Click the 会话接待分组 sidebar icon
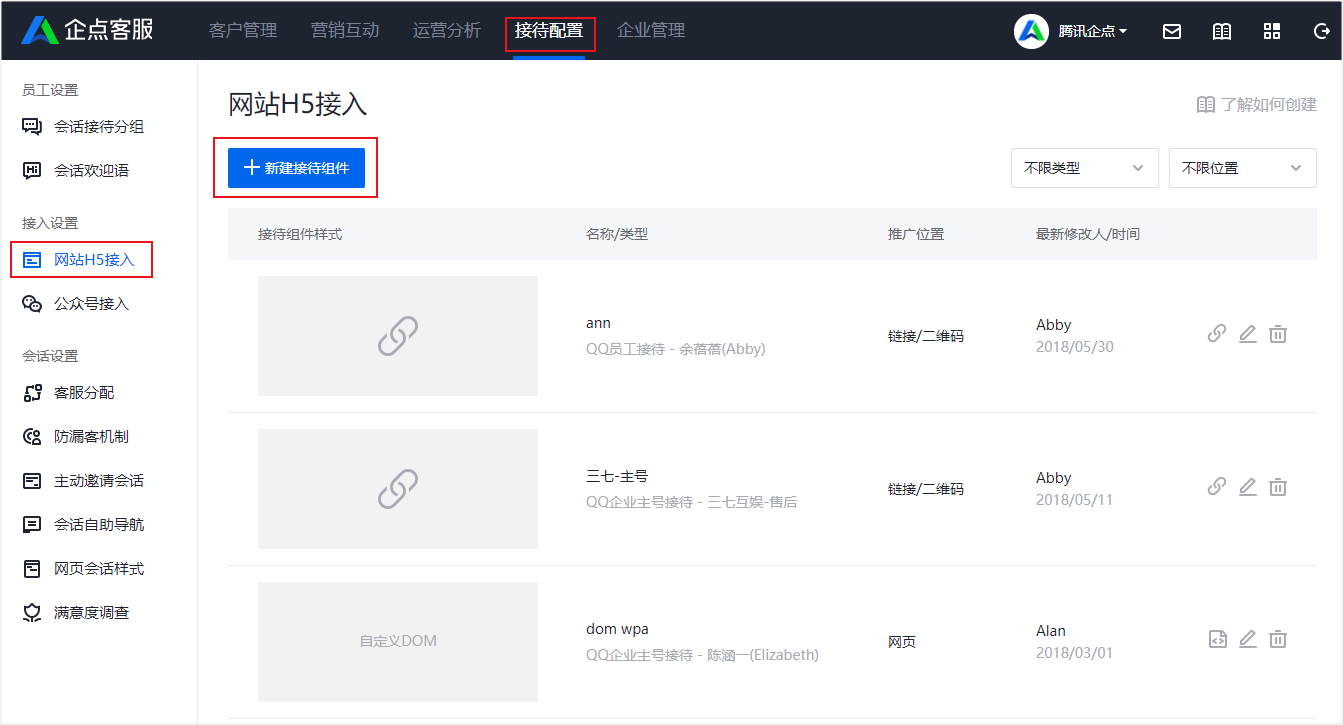Screen dimensions: 1343x725 click(32, 127)
